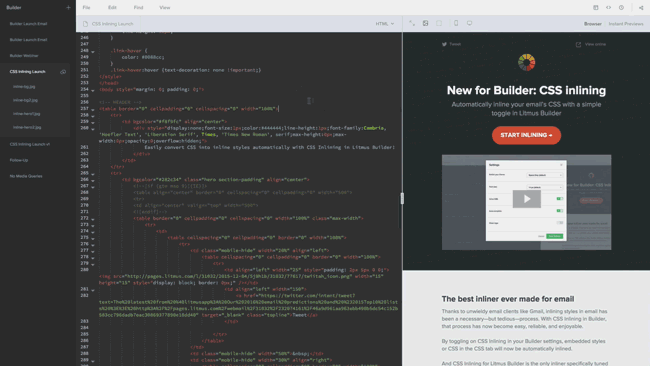
Task: Collapse code fold at line 266
Action: pyautogui.click(x=93, y=181)
